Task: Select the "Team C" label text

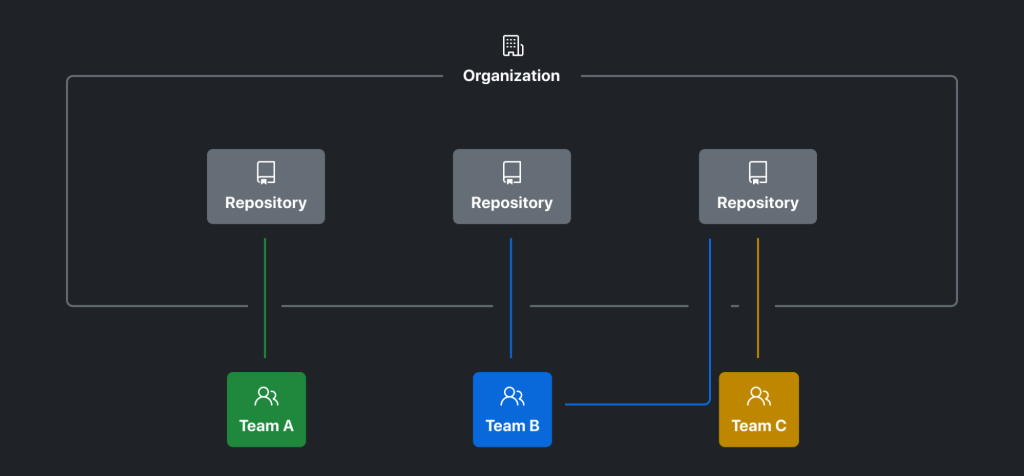Action: (759, 426)
